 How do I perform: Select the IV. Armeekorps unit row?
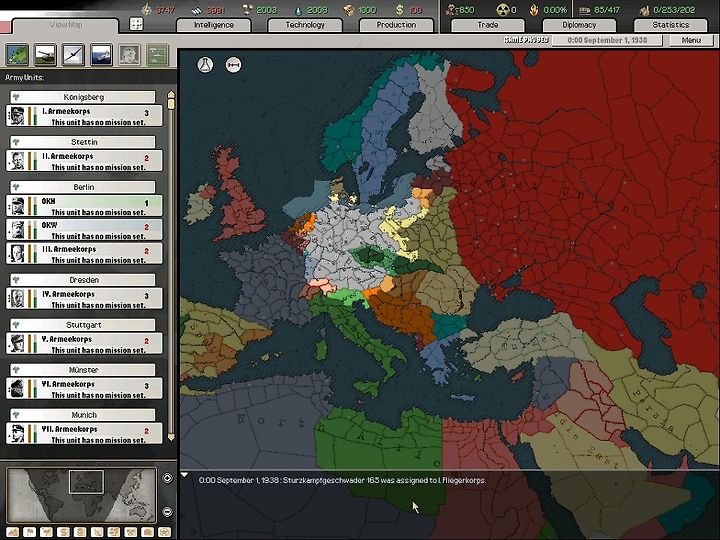pyautogui.click(x=84, y=298)
